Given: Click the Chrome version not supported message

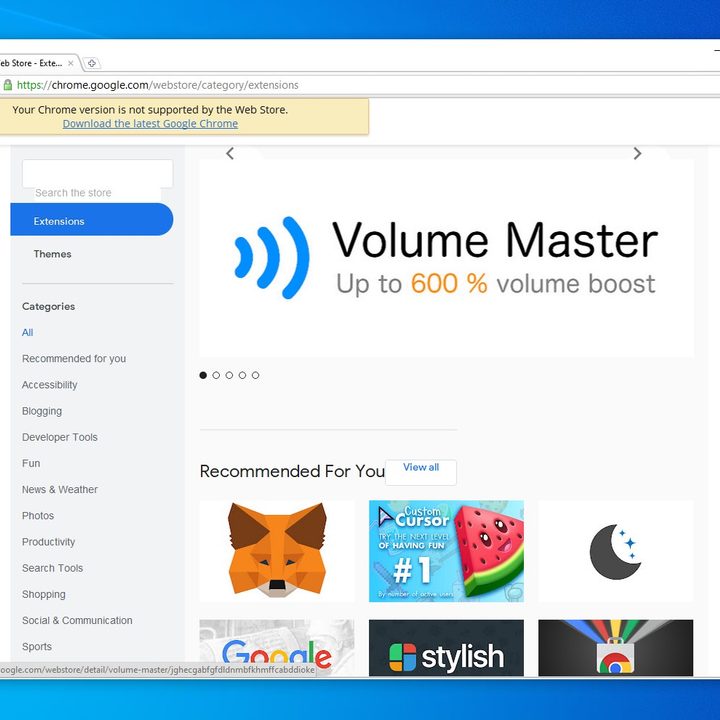Looking at the screenshot, I should pos(150,110).
